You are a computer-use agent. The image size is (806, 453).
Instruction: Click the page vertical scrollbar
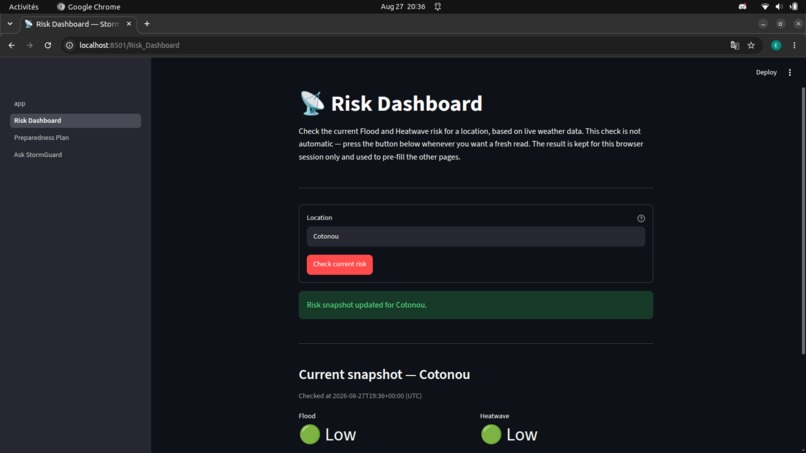(x=803, y=221)
